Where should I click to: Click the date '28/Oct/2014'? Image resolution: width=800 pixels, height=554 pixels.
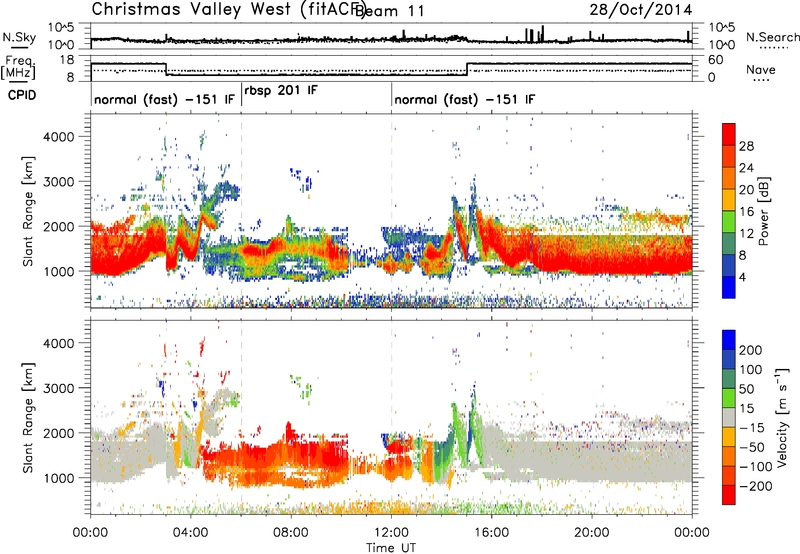point(641,10)
